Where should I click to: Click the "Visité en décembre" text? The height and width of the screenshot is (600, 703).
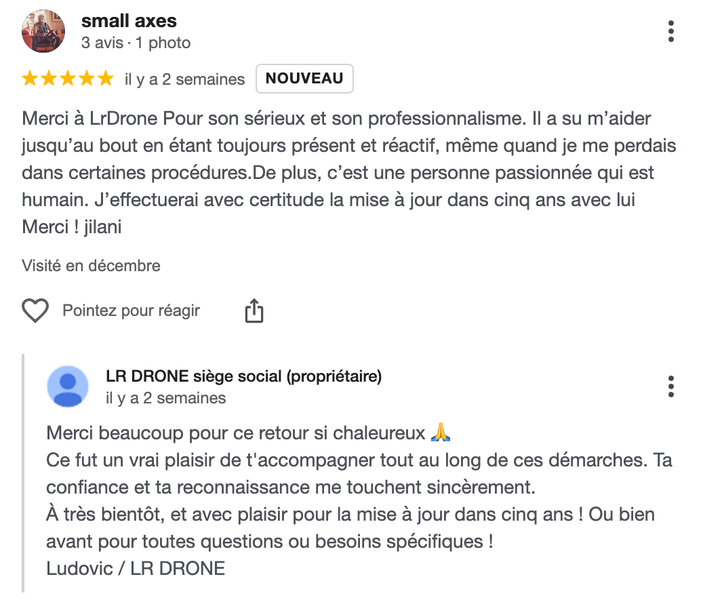(91, 266)
